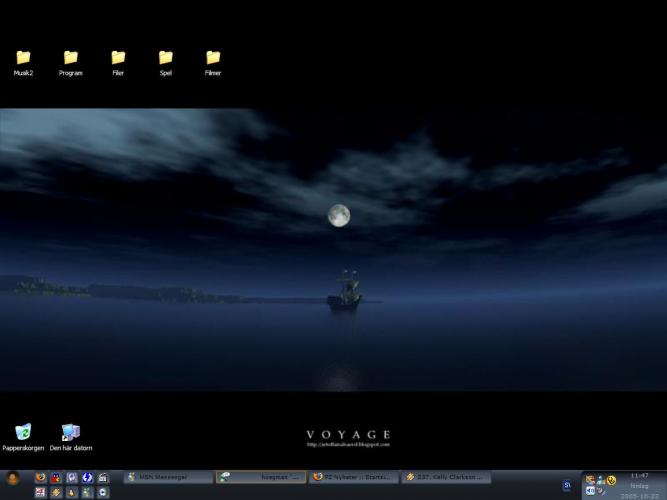
Task: Click the tray icon right of volume
Action: [601, 491]
